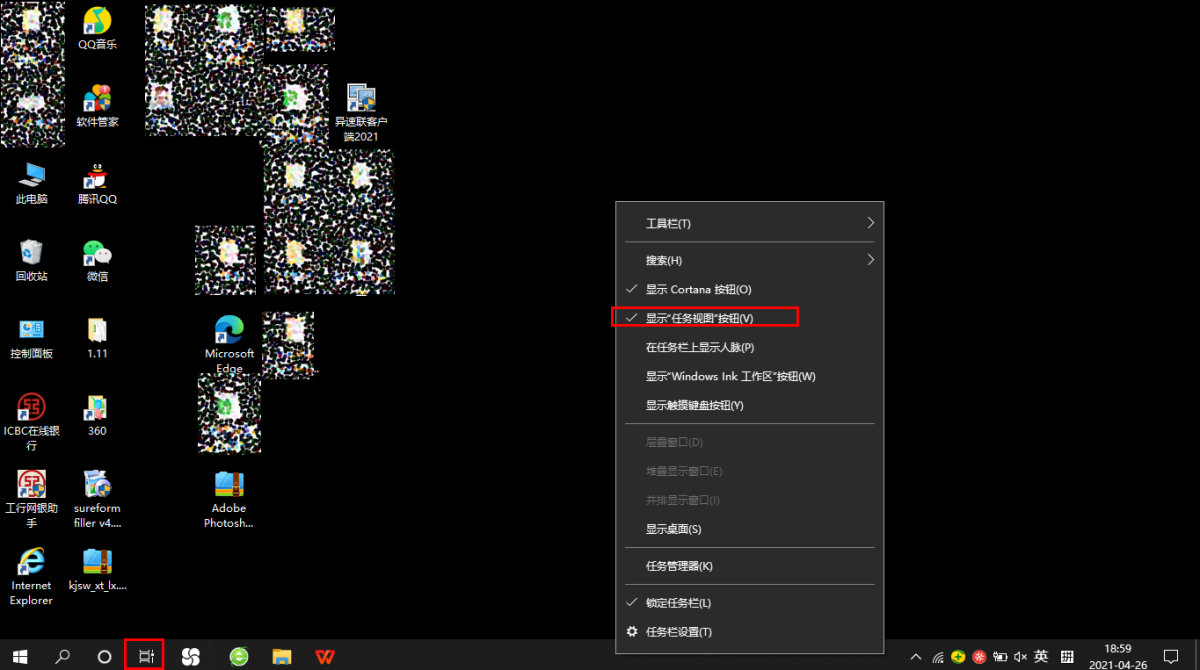
Task: Choose 任务管理器 from context menu
Action: 679,566
